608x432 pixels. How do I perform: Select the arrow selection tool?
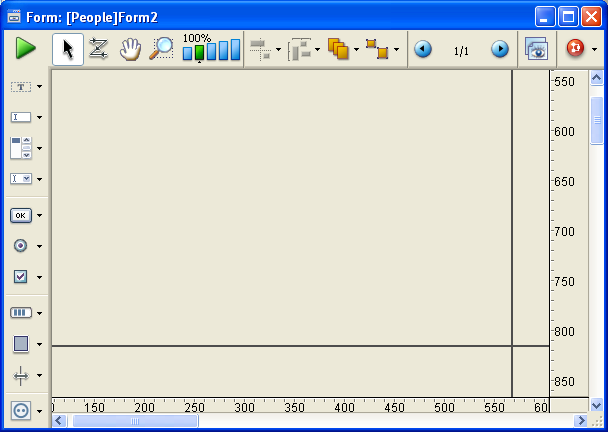click(x=68, y=49)
